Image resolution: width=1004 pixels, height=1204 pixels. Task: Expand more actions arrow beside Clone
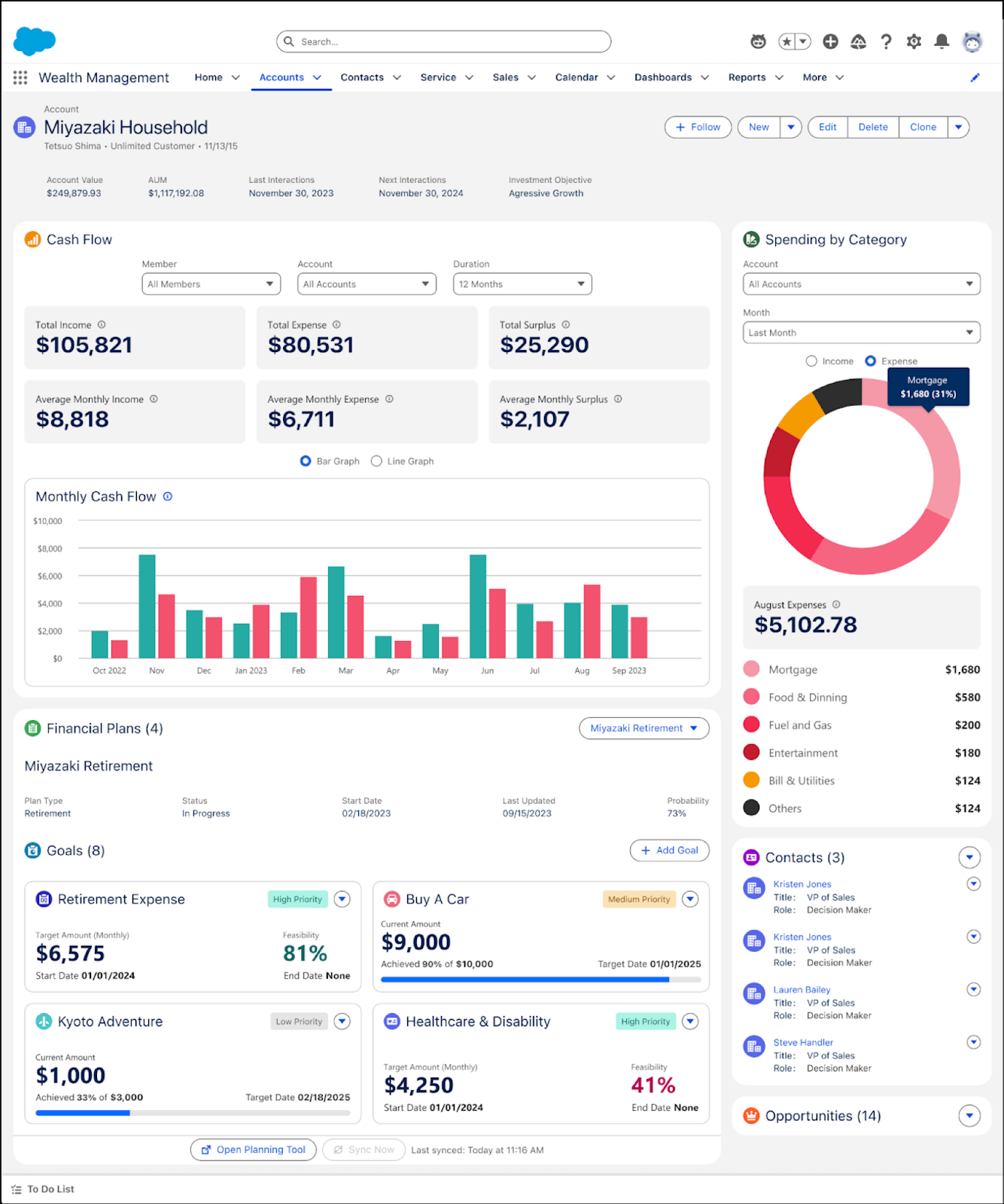tap(958, 127)
